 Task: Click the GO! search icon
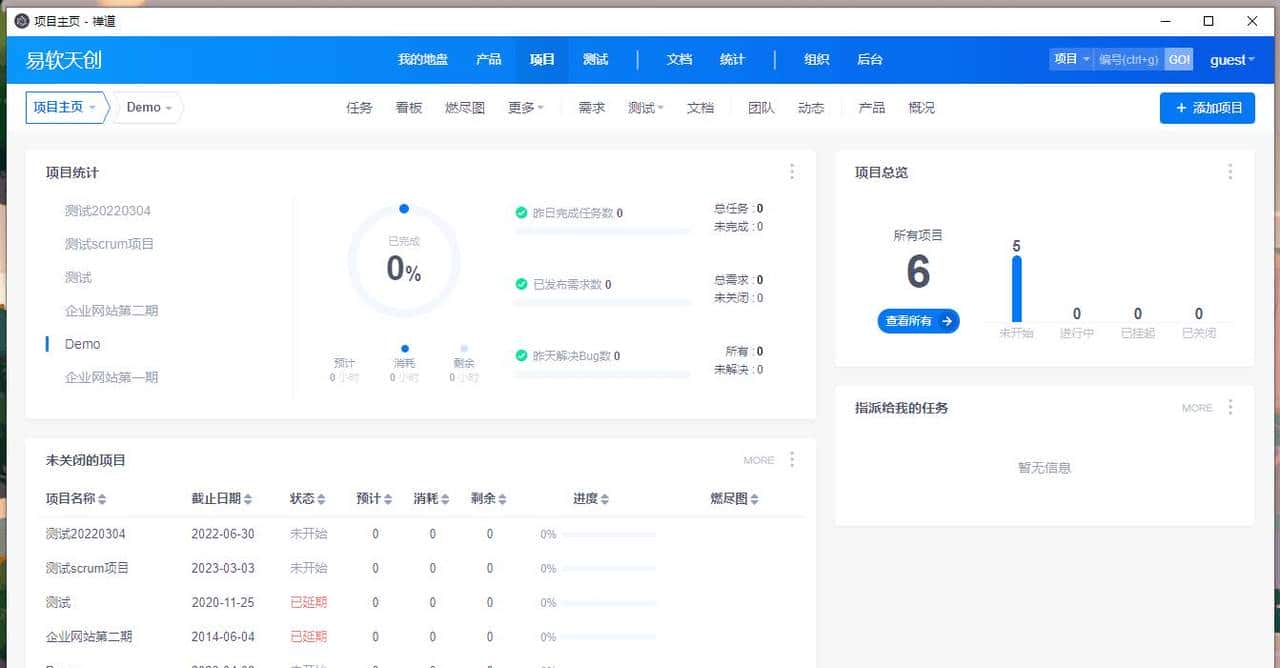coord(1178,59)
